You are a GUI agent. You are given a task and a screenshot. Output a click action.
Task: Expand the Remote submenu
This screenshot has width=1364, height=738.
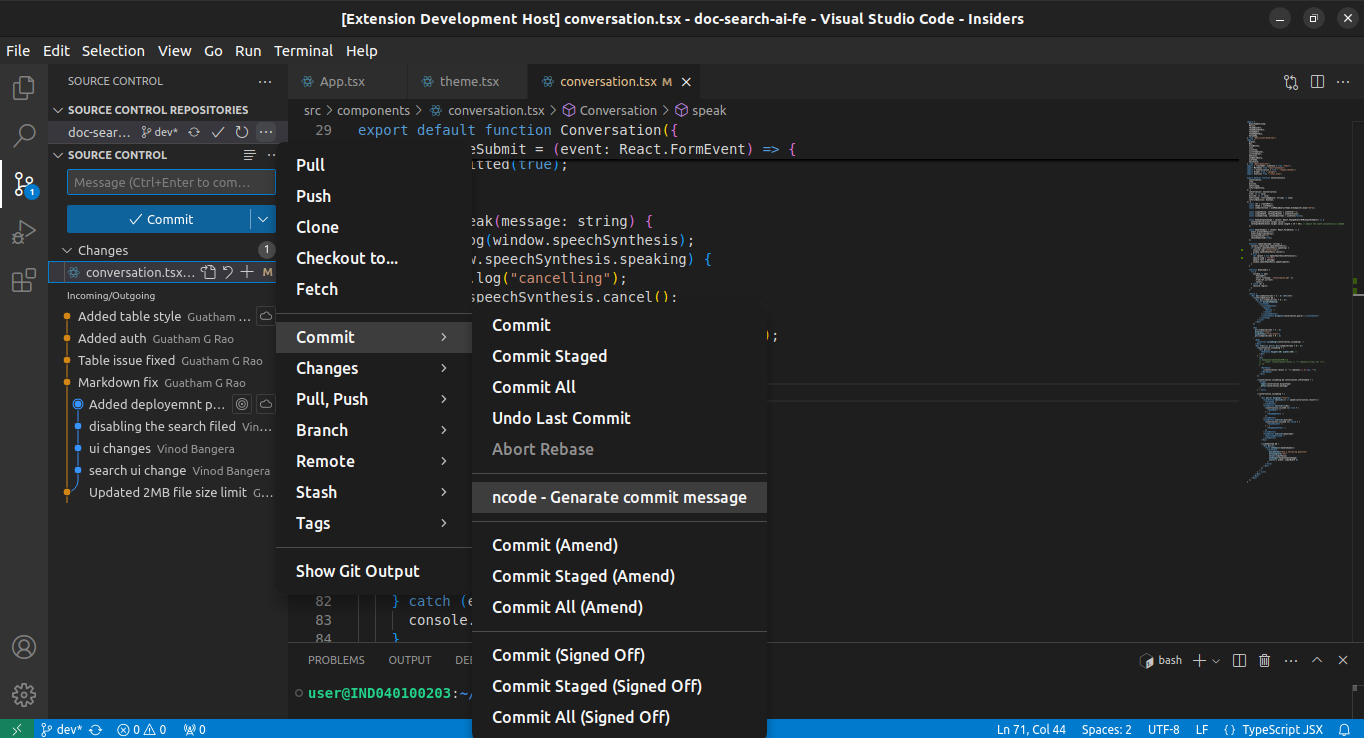[x=373, y=461]
